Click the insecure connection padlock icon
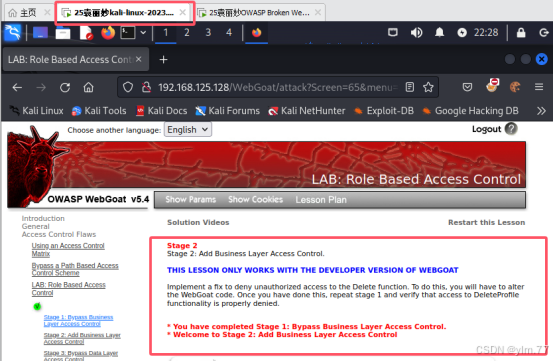Image resolution: width=553 pixels, height=361 pixels. pos(146,87)
